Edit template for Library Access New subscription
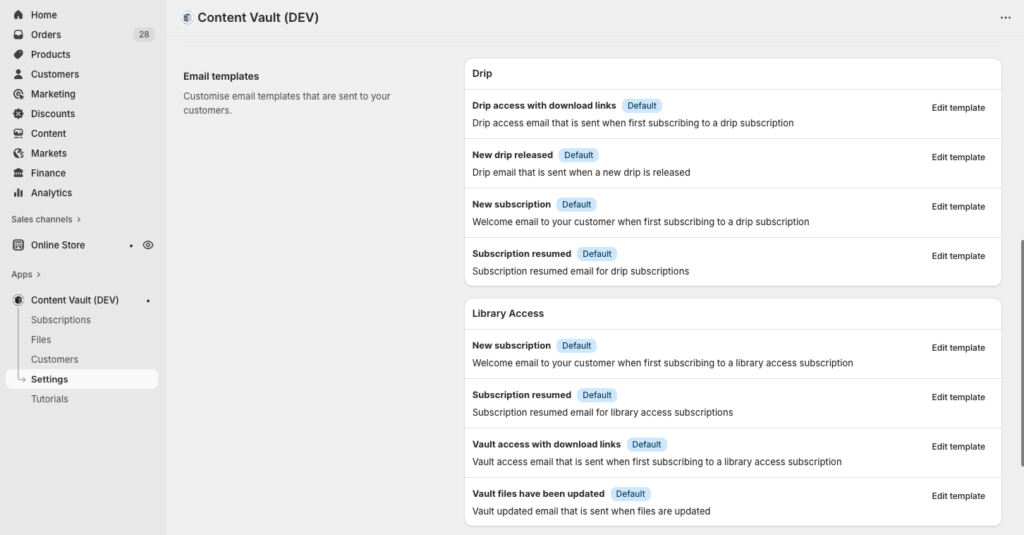Viewport: 1024px width, 535px height. (x=958, y=348)
